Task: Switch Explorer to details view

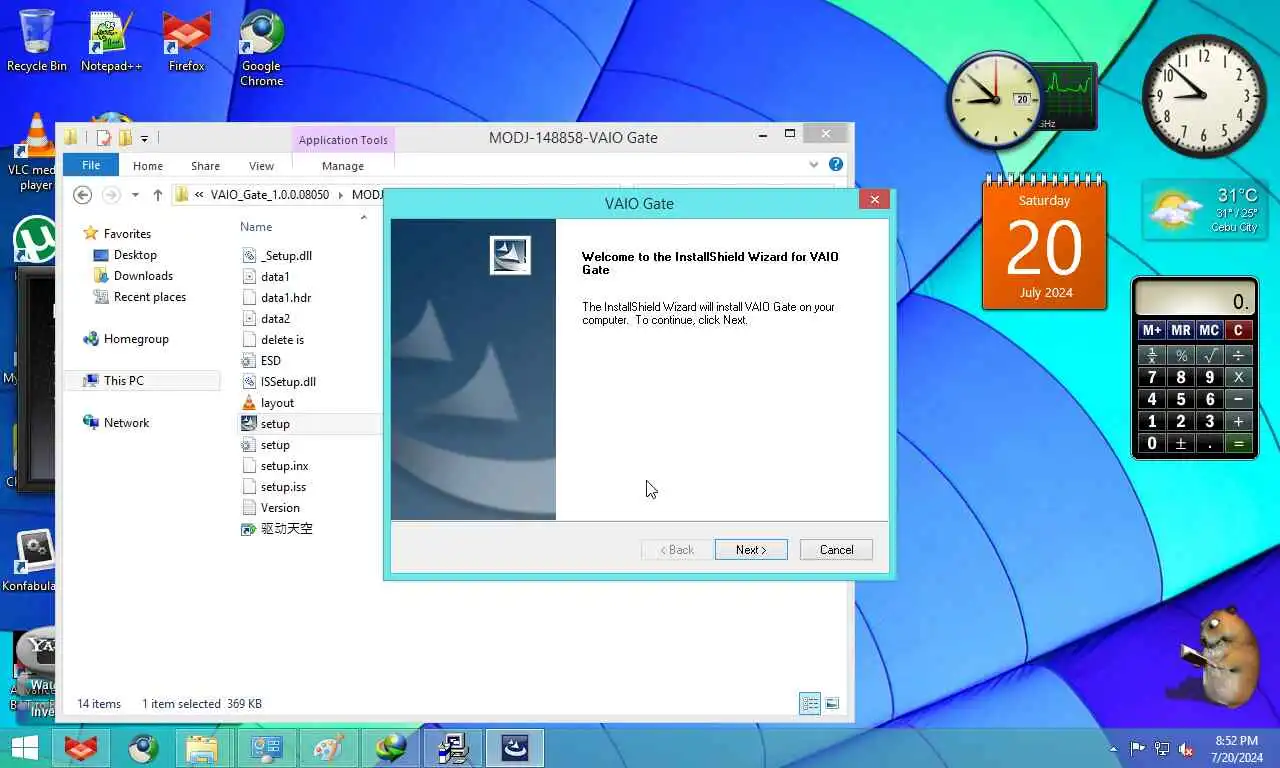Action: click(810, 704)
